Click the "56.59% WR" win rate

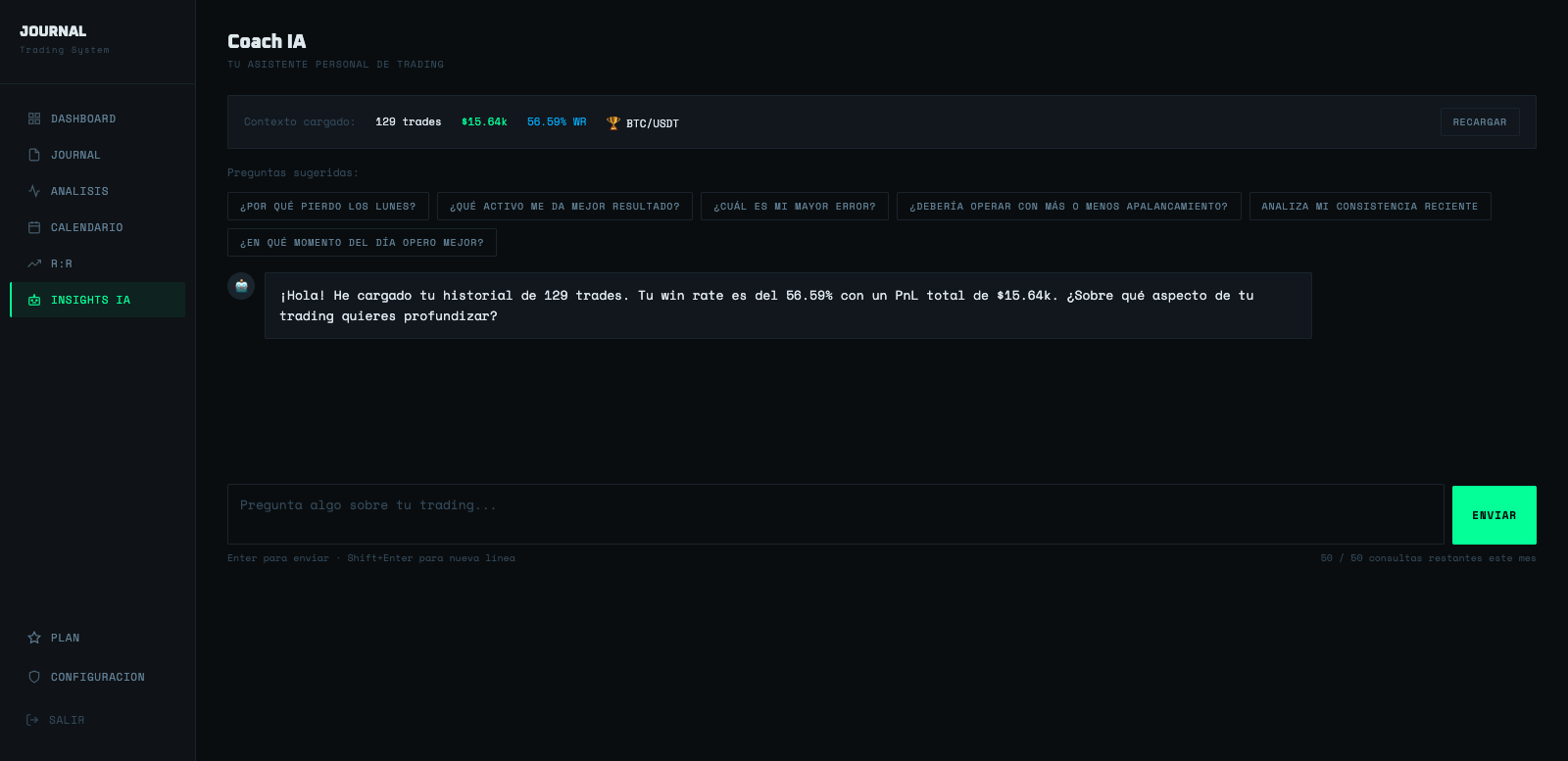point(557,122)
